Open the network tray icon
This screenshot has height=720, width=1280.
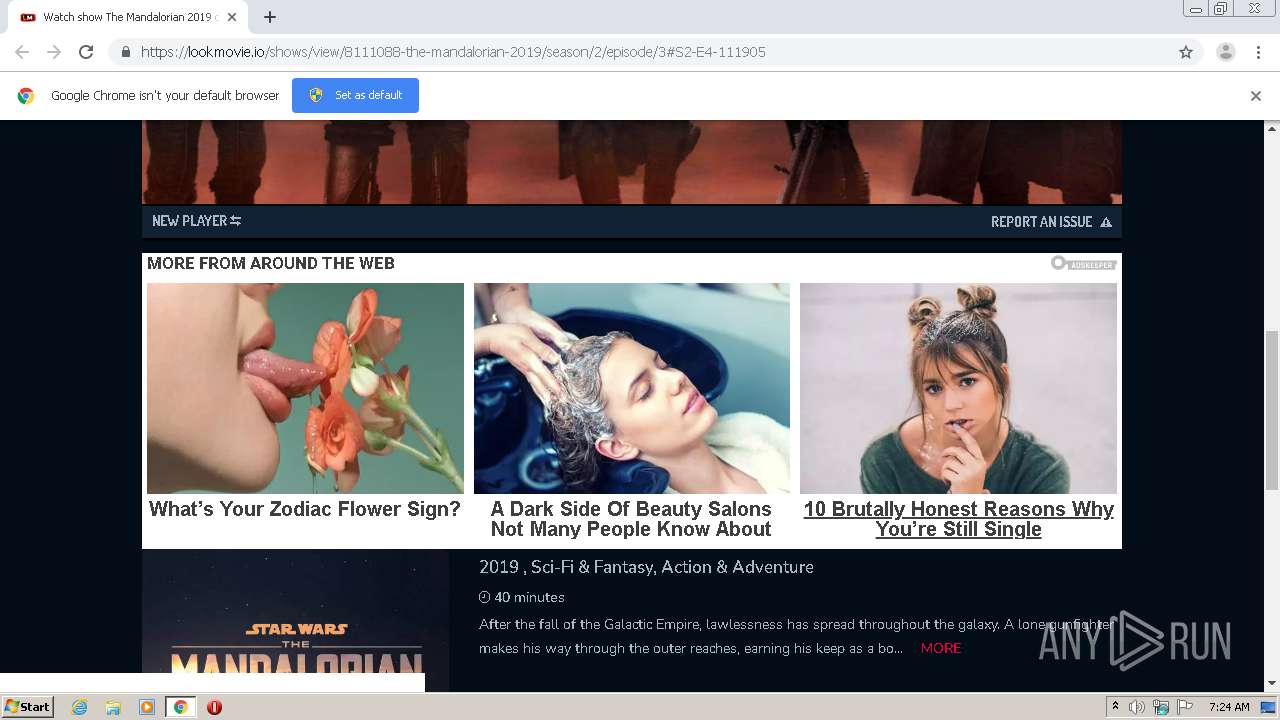[1161, 707]
